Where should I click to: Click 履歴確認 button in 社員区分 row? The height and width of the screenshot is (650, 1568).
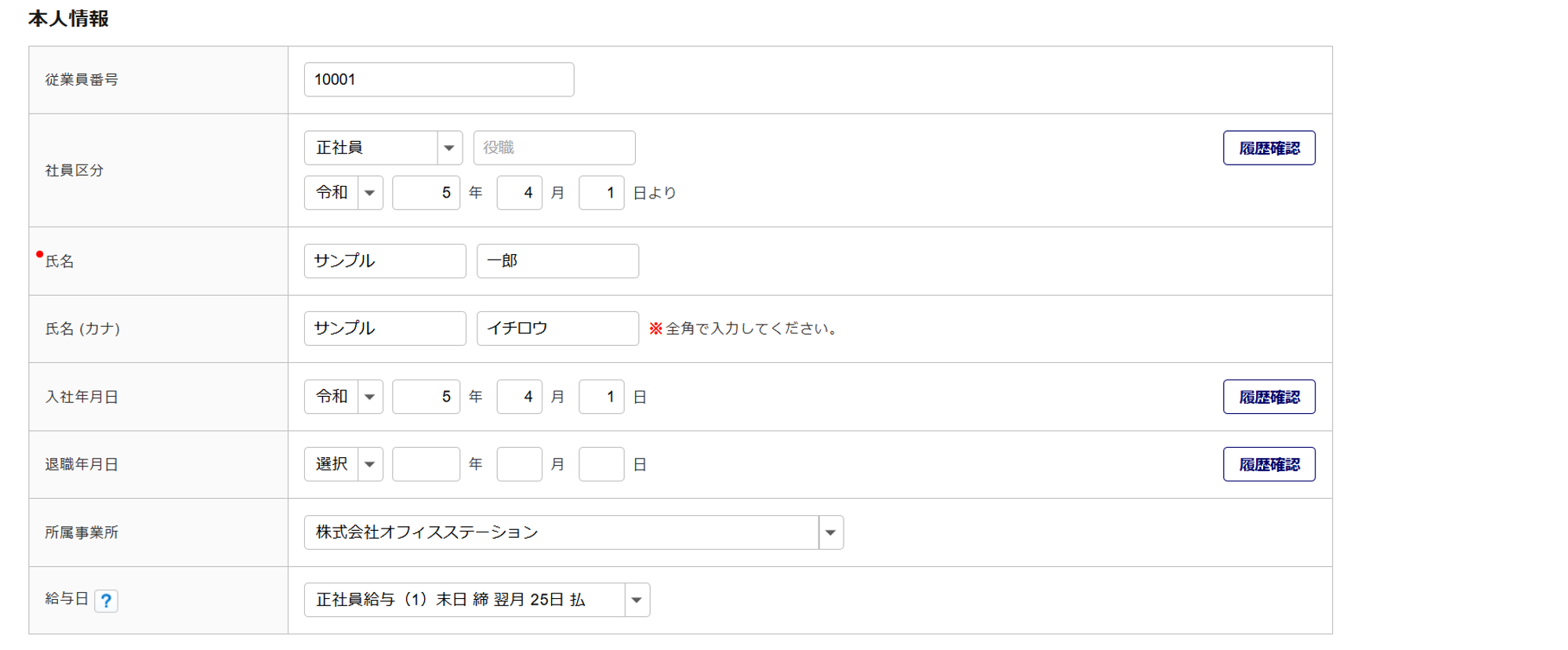(x=1269, y=148)
